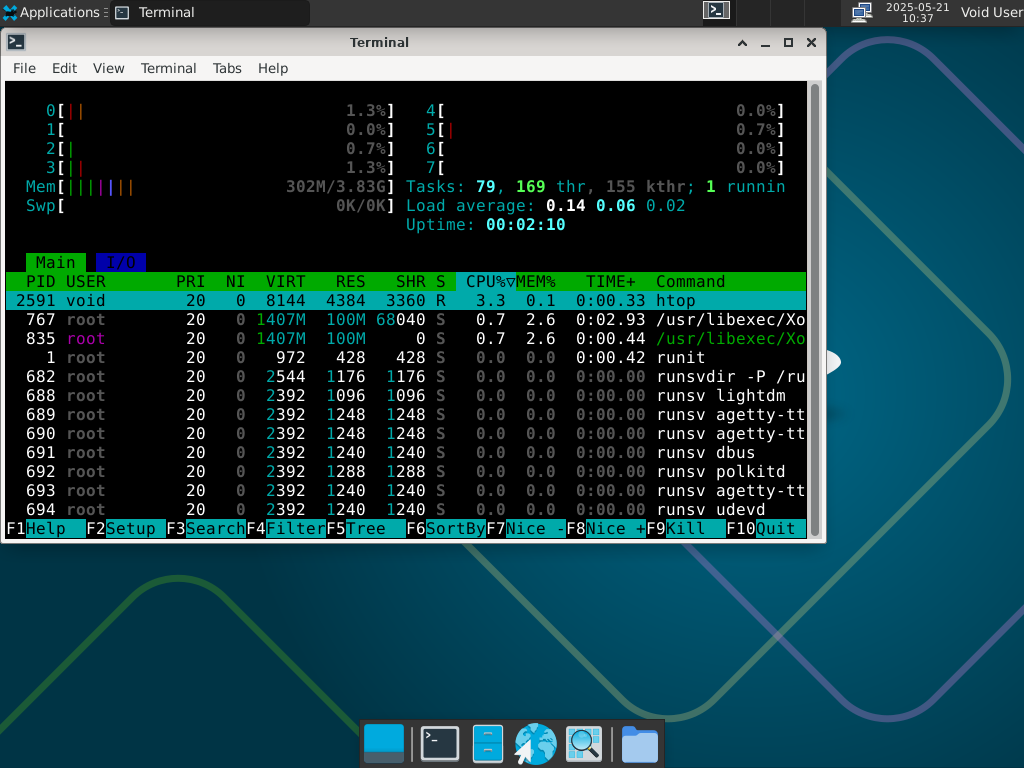Click the Void User menu
Screen dimensions: 1024x768
[x=991, y=12]
